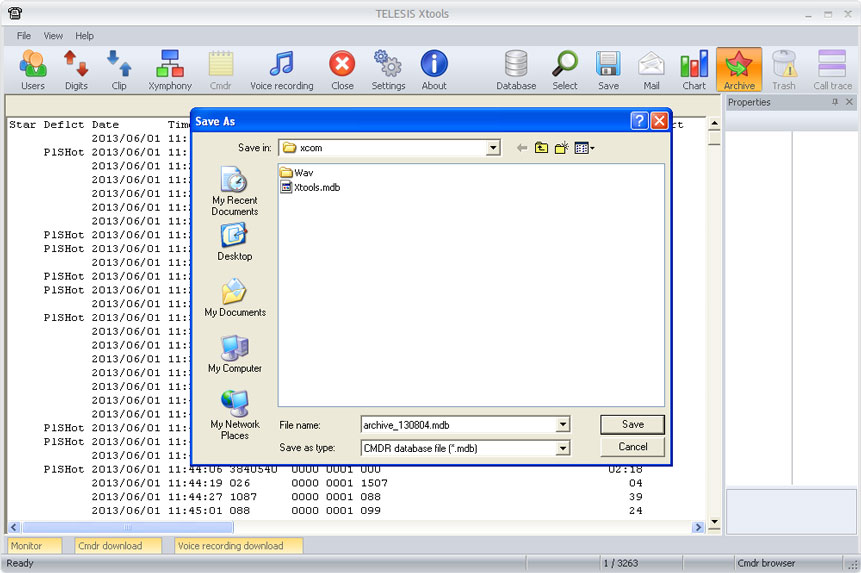Go up one folder level in dialog
Image resolution: width=861 pixels, height=573 pixels.
pos(541,148)
